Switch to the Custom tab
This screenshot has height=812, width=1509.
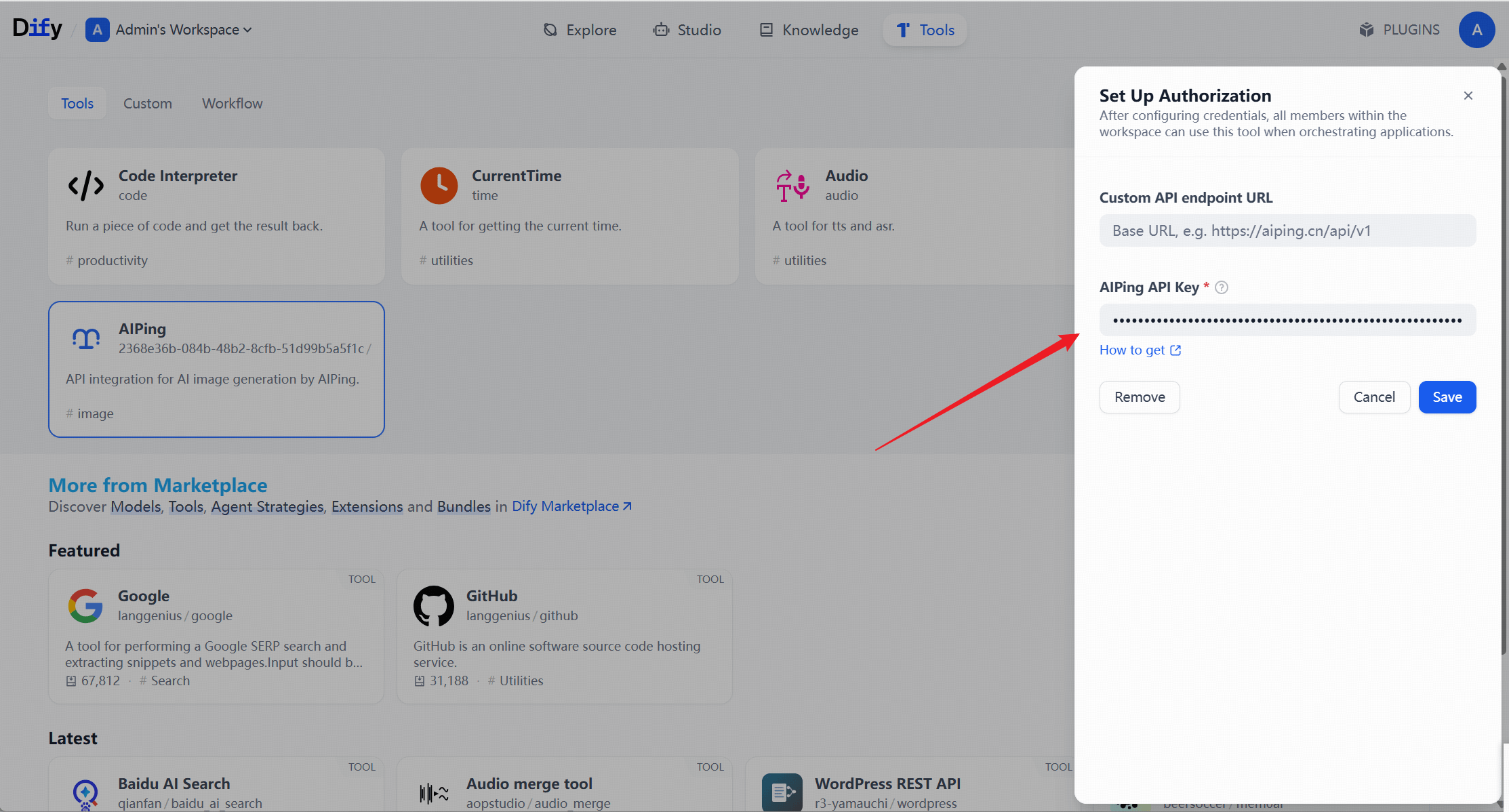(x=147, y=103)
